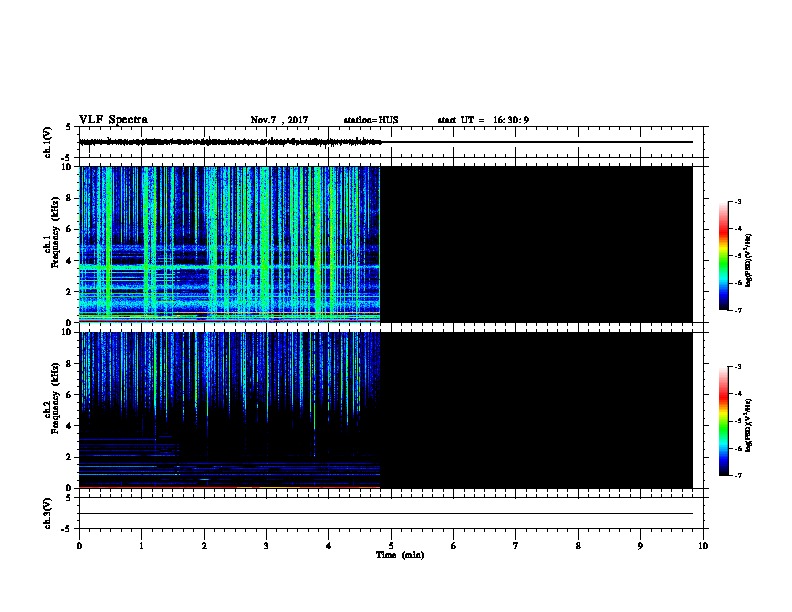The width and height of the screenshot is (792, 612).
Task: Click time axis tick label "4"
Action: (328, 545)
